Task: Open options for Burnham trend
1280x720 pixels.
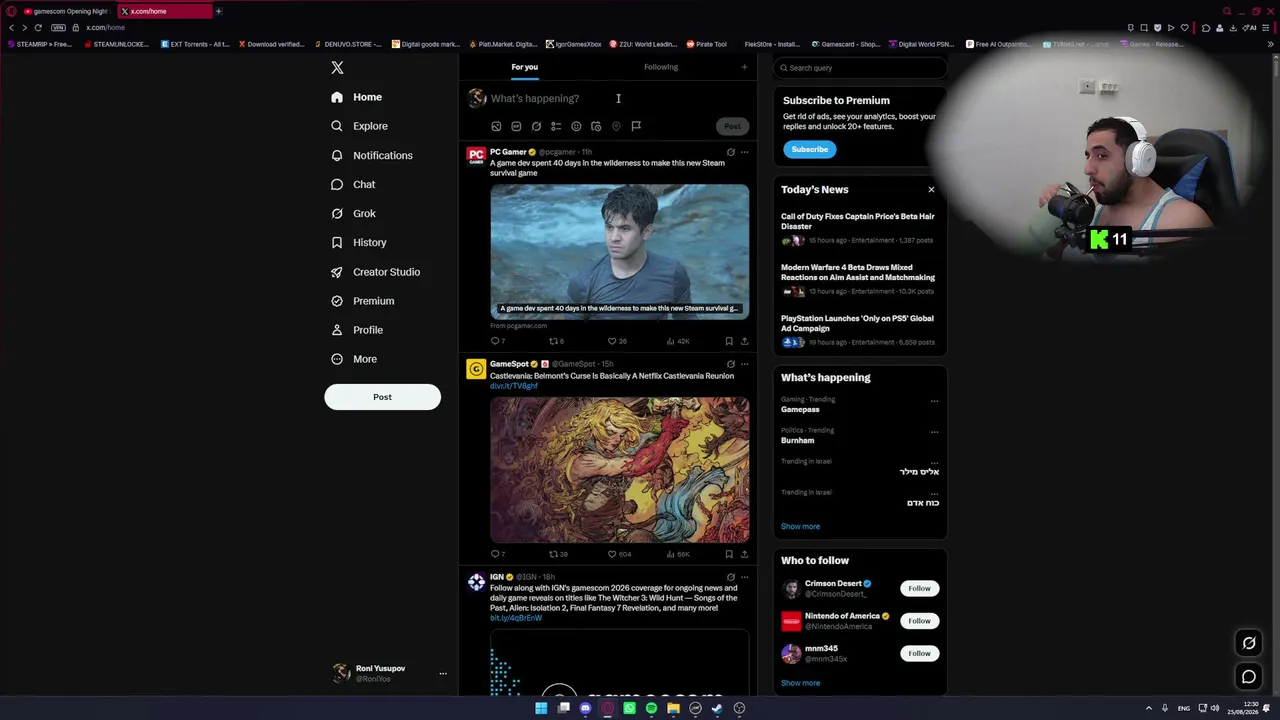Action: pos(934,432)
